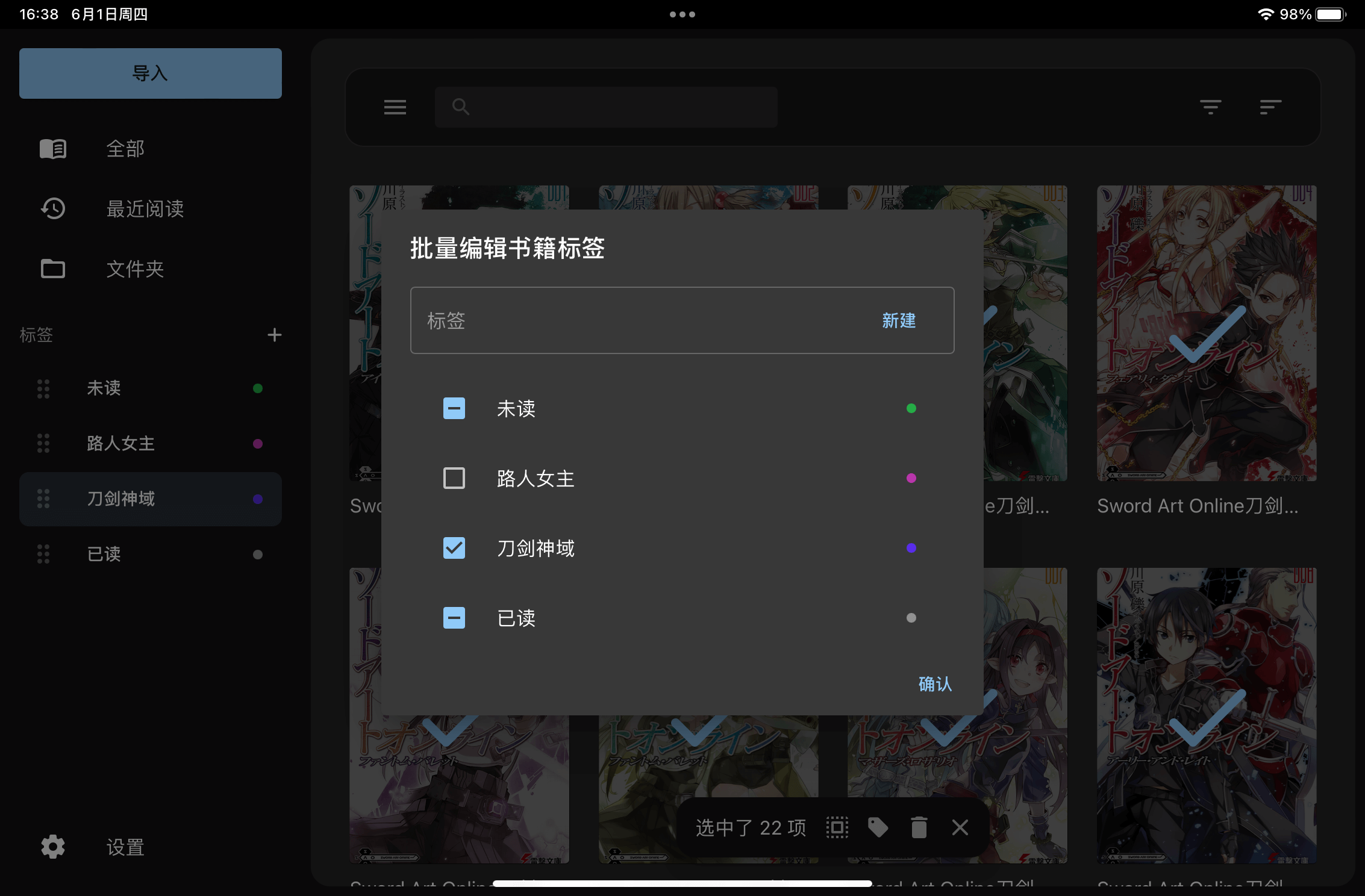Open 最近阅读 in the sidebar
The width and height of the screenshot is (1365, 896).
(145, 209)
